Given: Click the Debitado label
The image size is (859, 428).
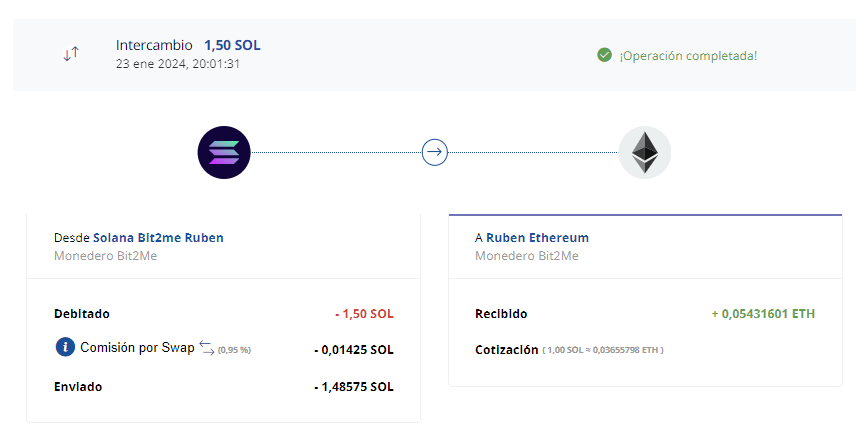Looking at the screenshot, I should pyautogui.click(x=82, y=314).
